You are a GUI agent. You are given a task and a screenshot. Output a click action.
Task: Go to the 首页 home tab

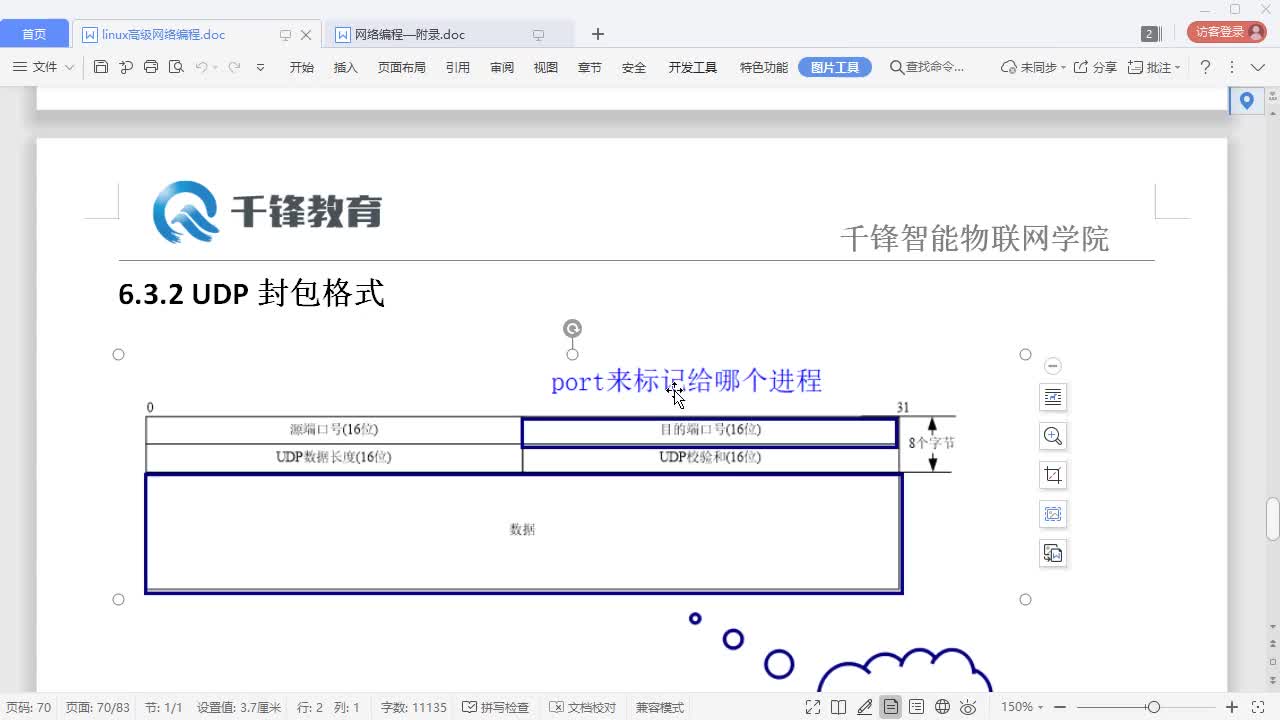tap(34, 34)
